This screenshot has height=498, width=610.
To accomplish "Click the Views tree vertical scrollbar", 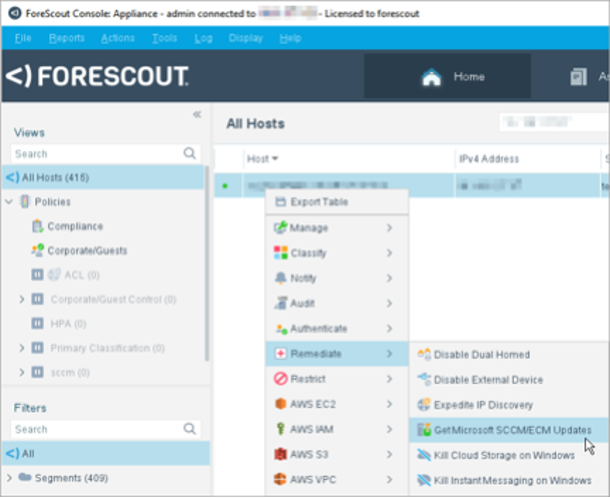I will point(207,263).
